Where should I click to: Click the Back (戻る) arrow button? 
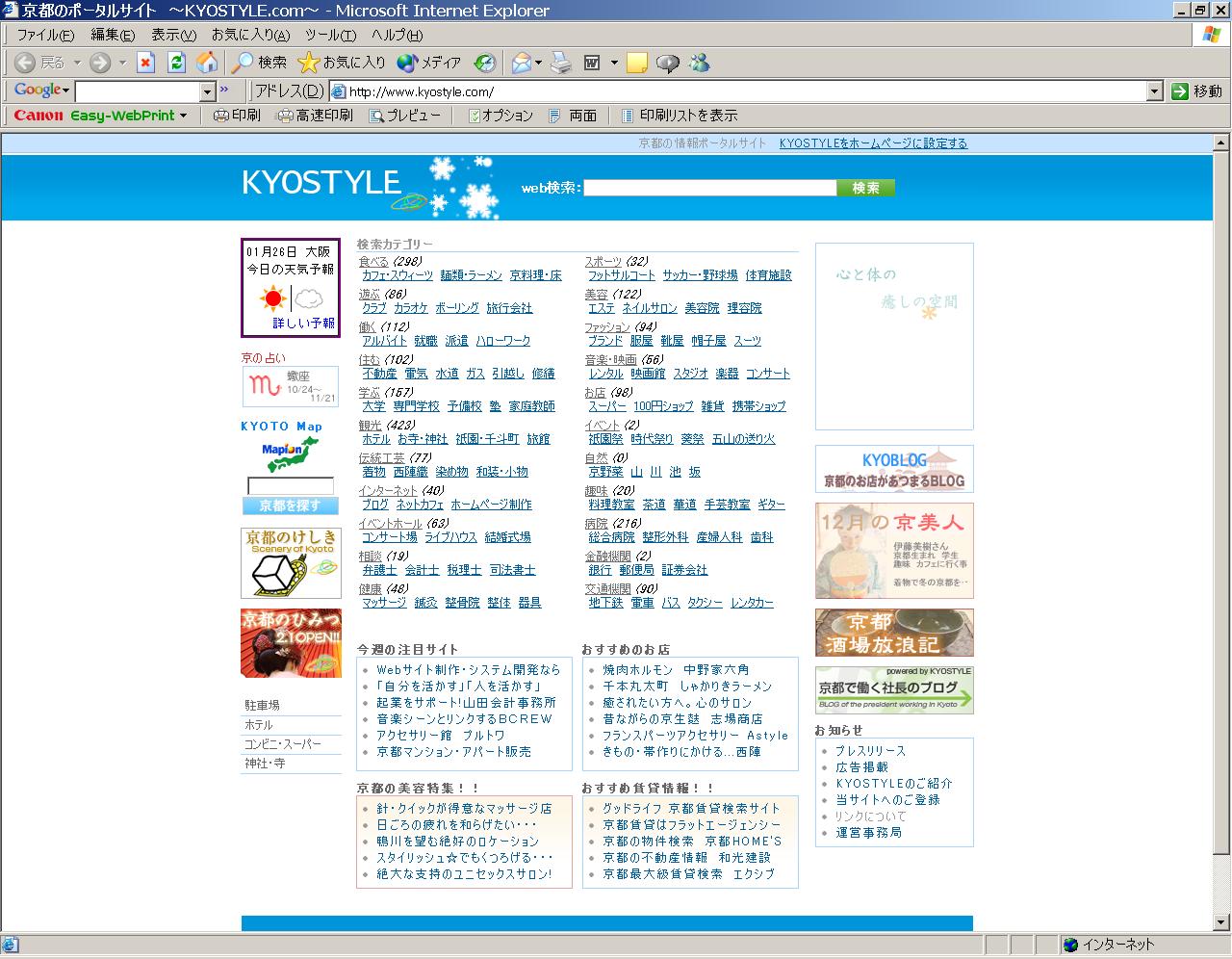(x=40, y=63)
